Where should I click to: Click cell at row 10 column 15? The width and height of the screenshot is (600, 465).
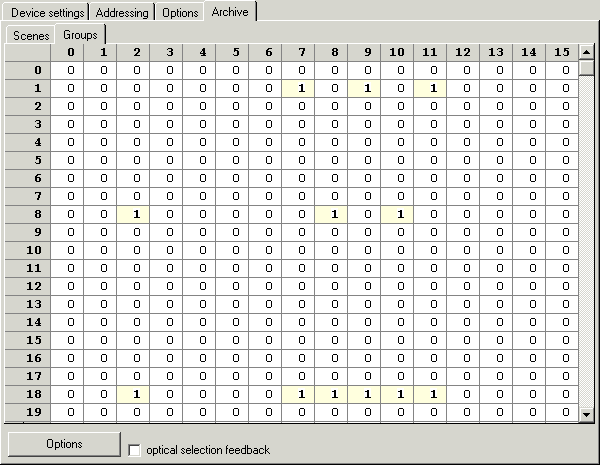[x=562, y=250]
